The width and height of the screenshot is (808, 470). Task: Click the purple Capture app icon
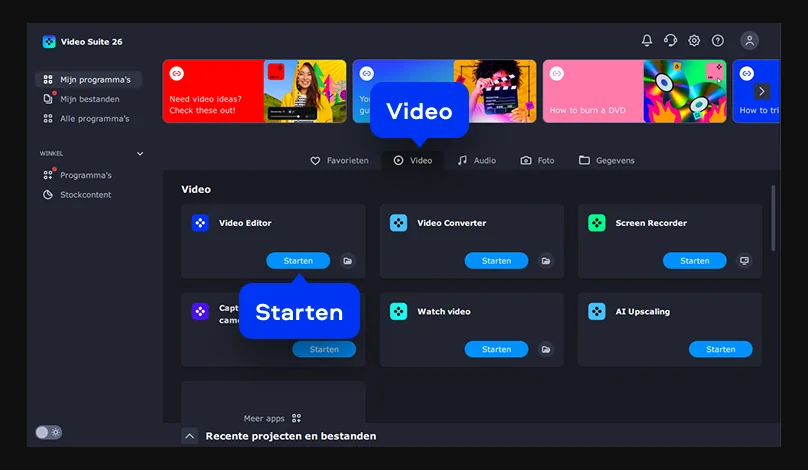point(200,311)
